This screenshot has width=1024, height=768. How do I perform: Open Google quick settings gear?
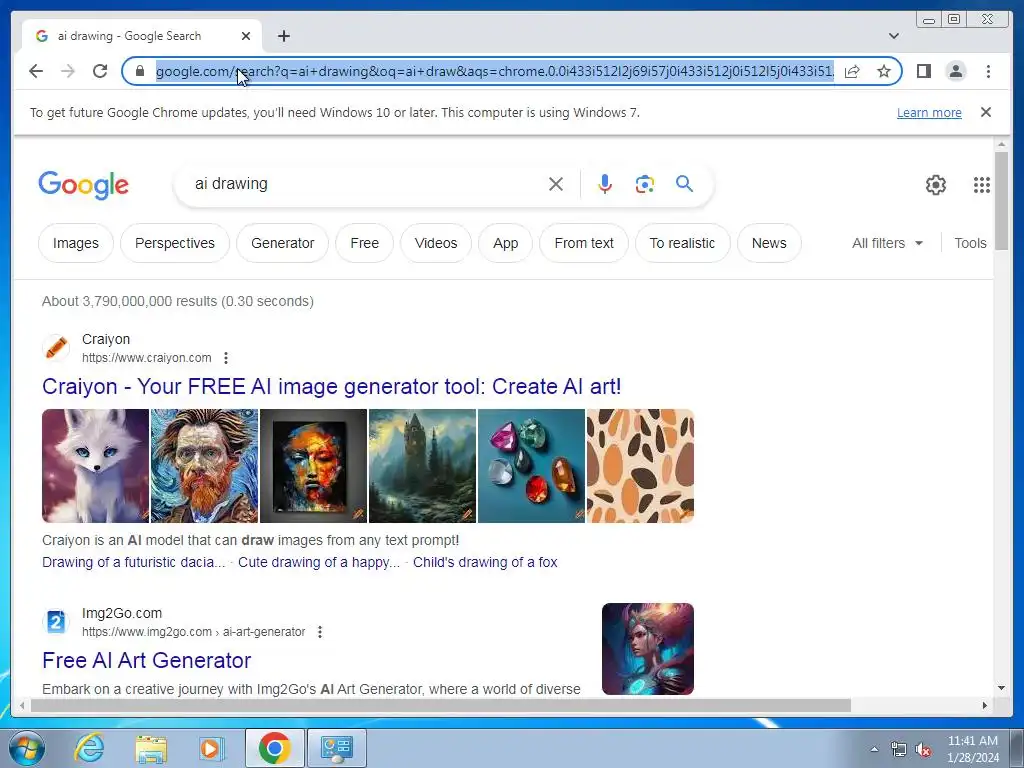936,185
